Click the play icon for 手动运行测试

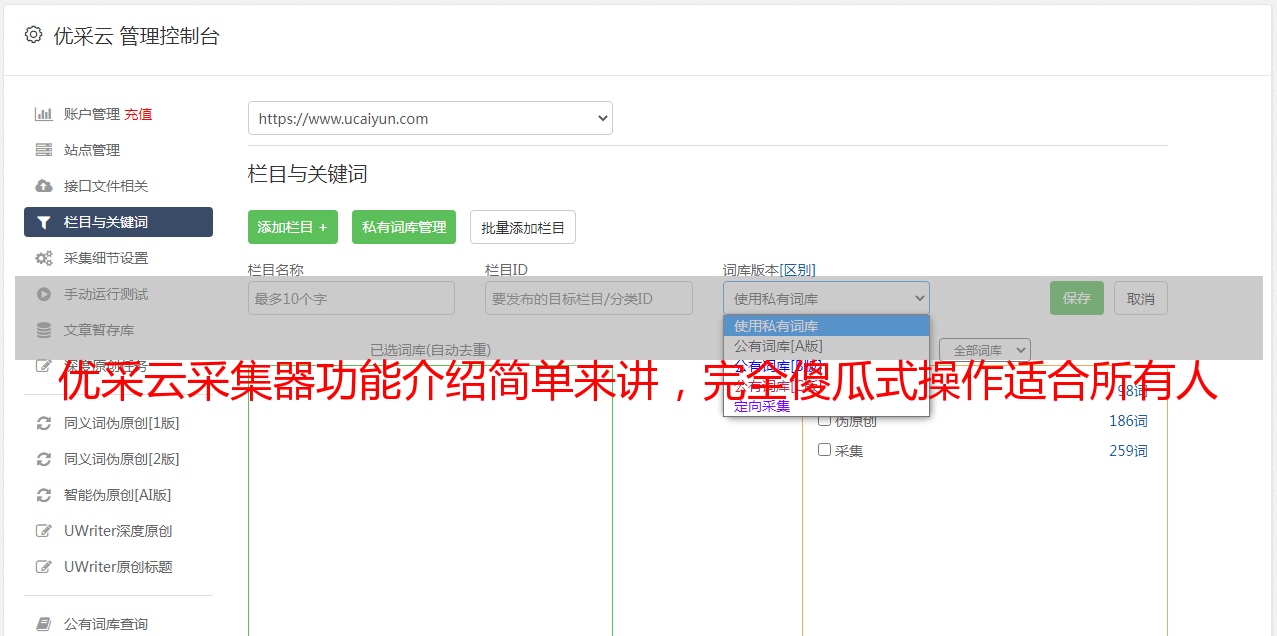coord(43,294)
